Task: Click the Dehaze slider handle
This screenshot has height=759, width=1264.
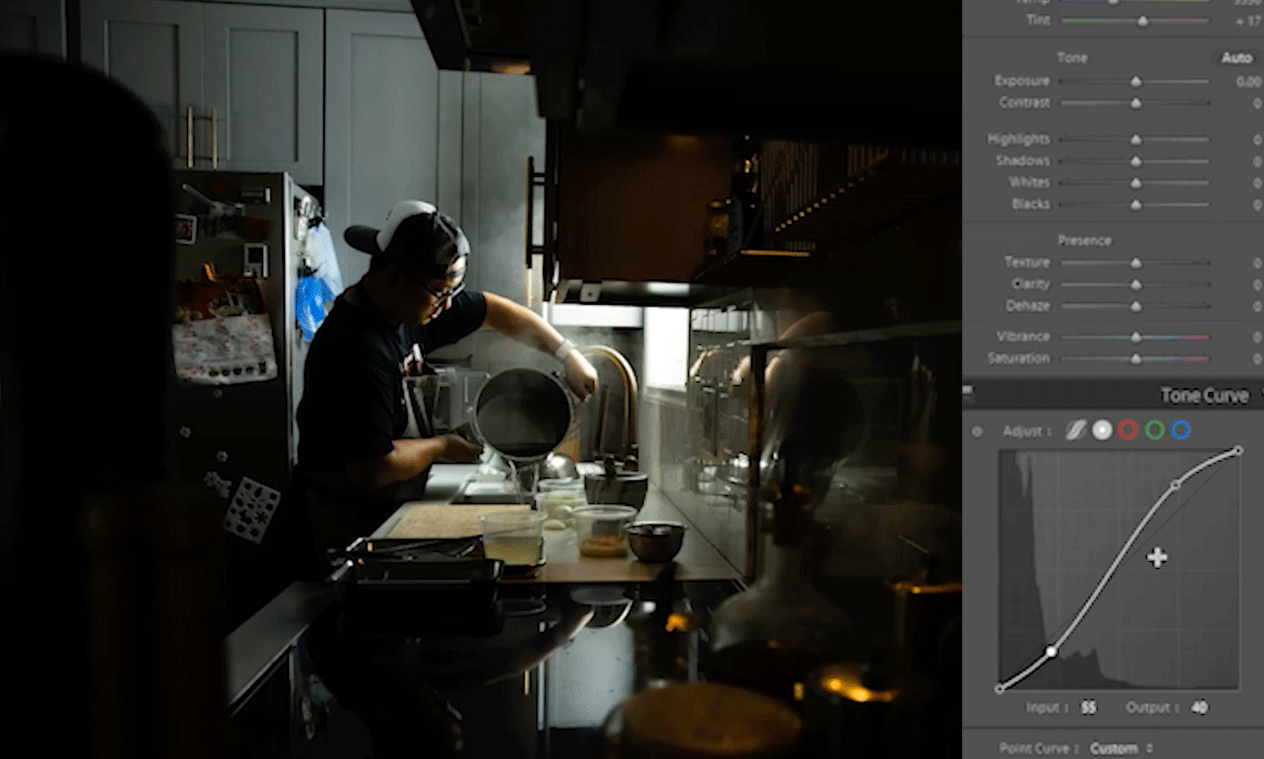Action: [1136, 306]
